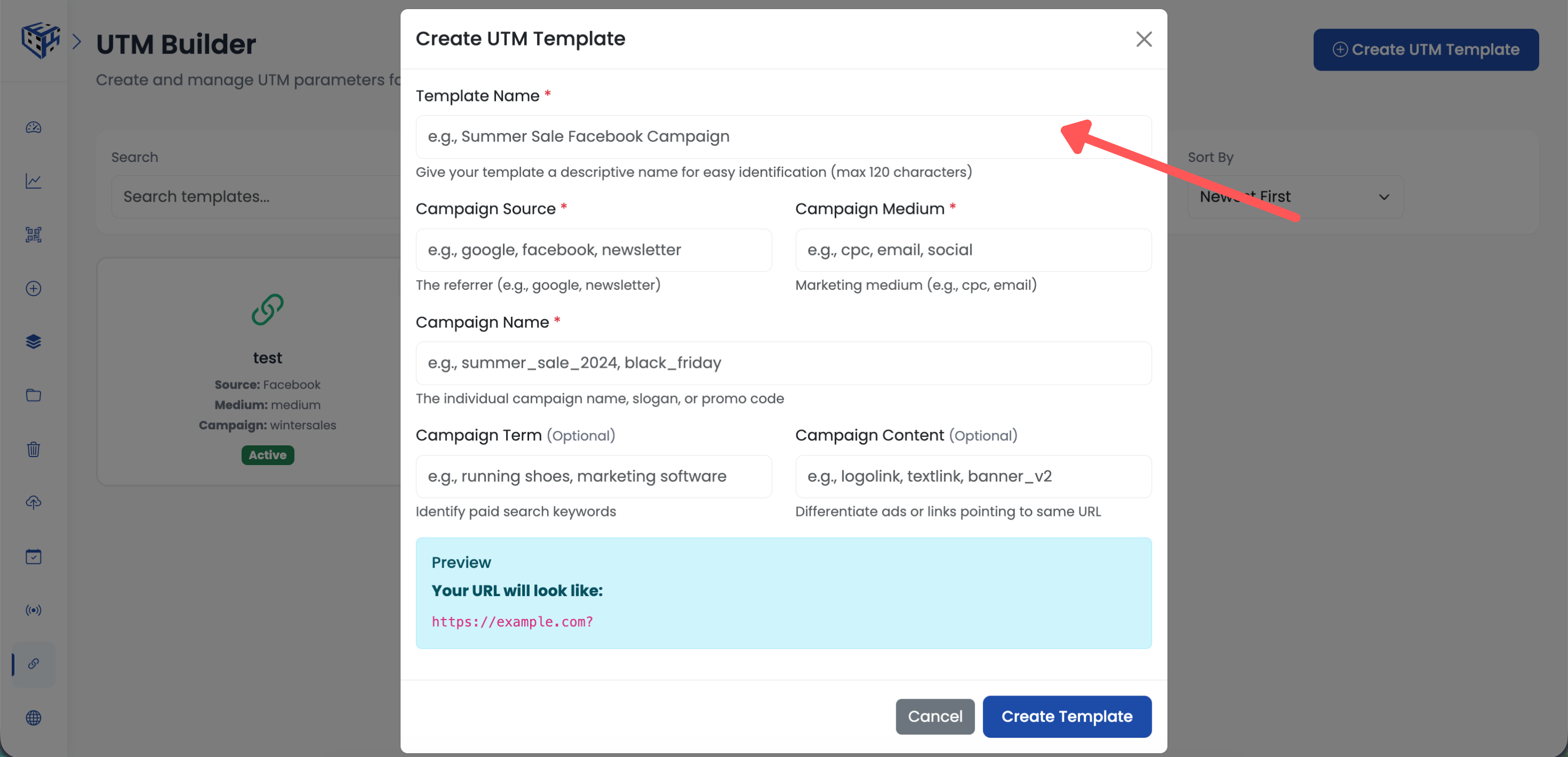Click the breadcrumb chevron next to logo
This screenshot has width=1568, height=757.
point(77,40)
